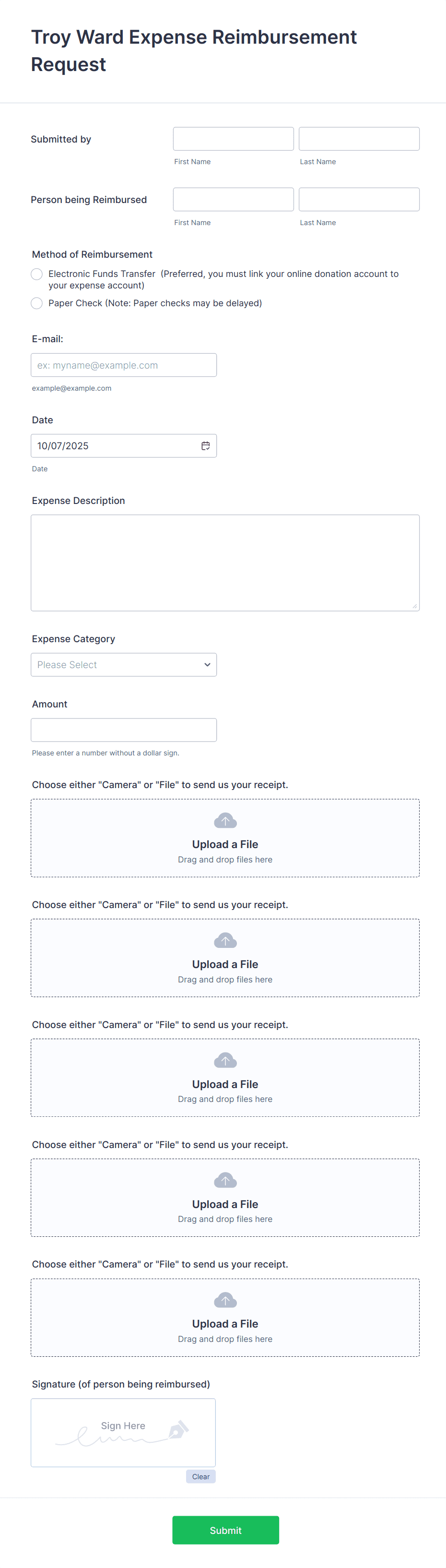Click the fifth upload cloud icon

[x=225, y=1300]
